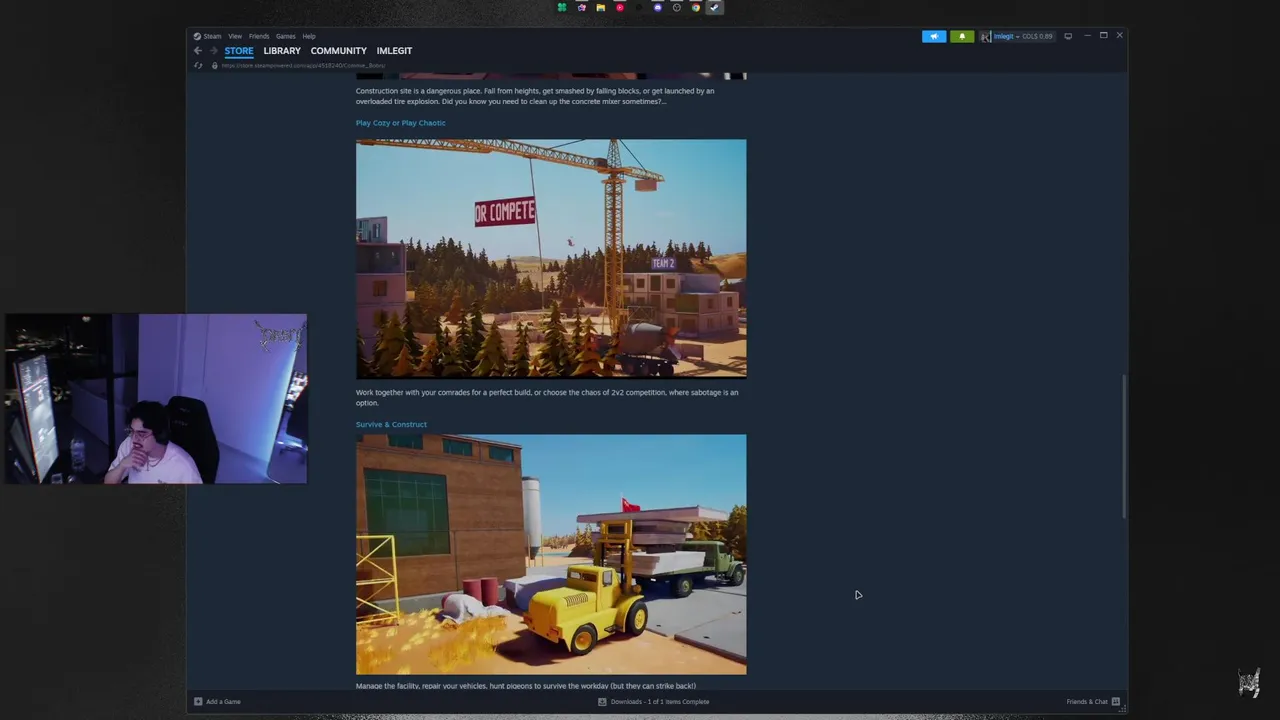Image resolution: width=1280 pixels, height=720 pixels.
Task: Click the user avatar picture
Action: [x=985, y=36]
